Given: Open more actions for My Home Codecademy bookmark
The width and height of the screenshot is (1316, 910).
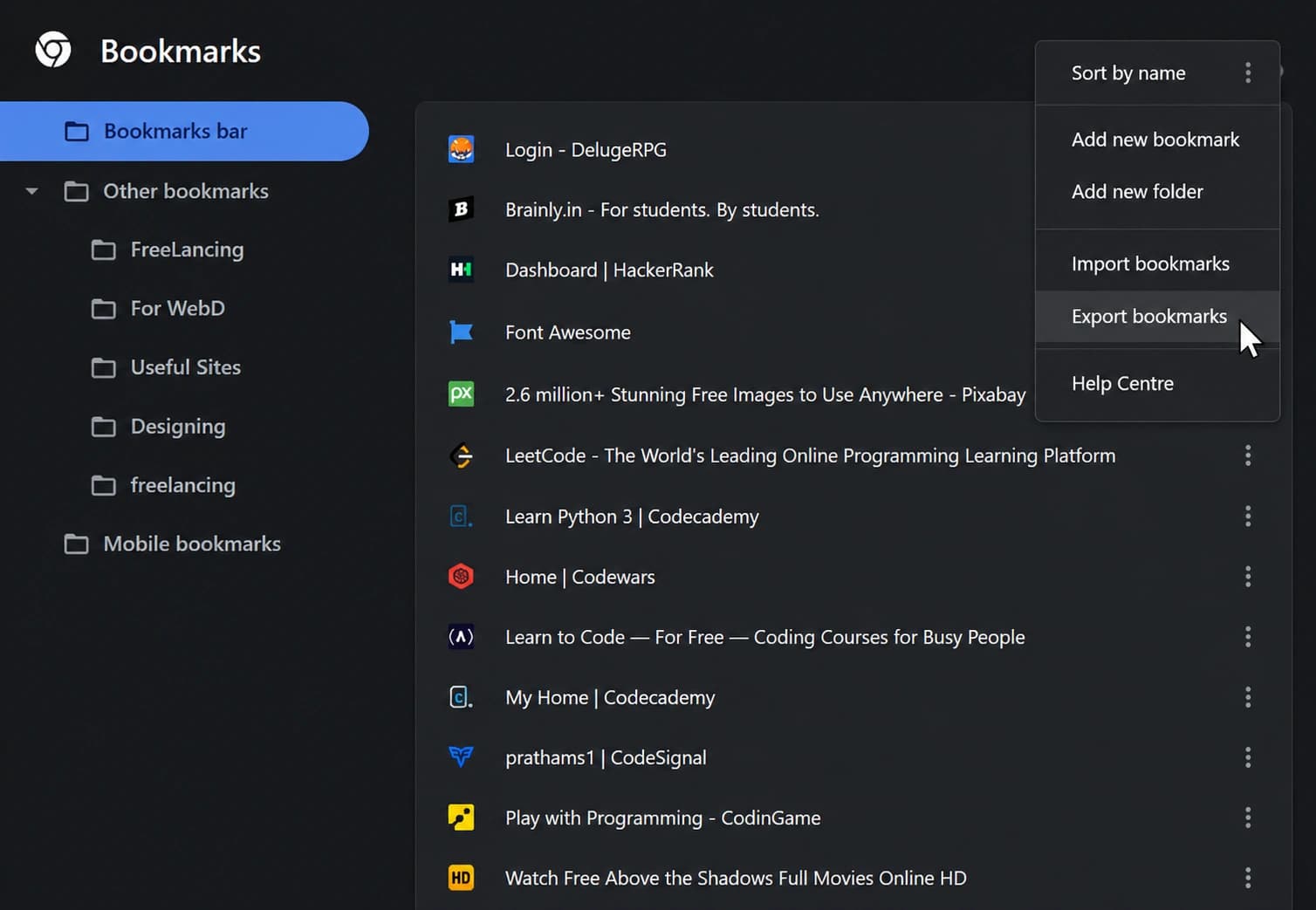Looking at the screenshot, I should 1248,697.
